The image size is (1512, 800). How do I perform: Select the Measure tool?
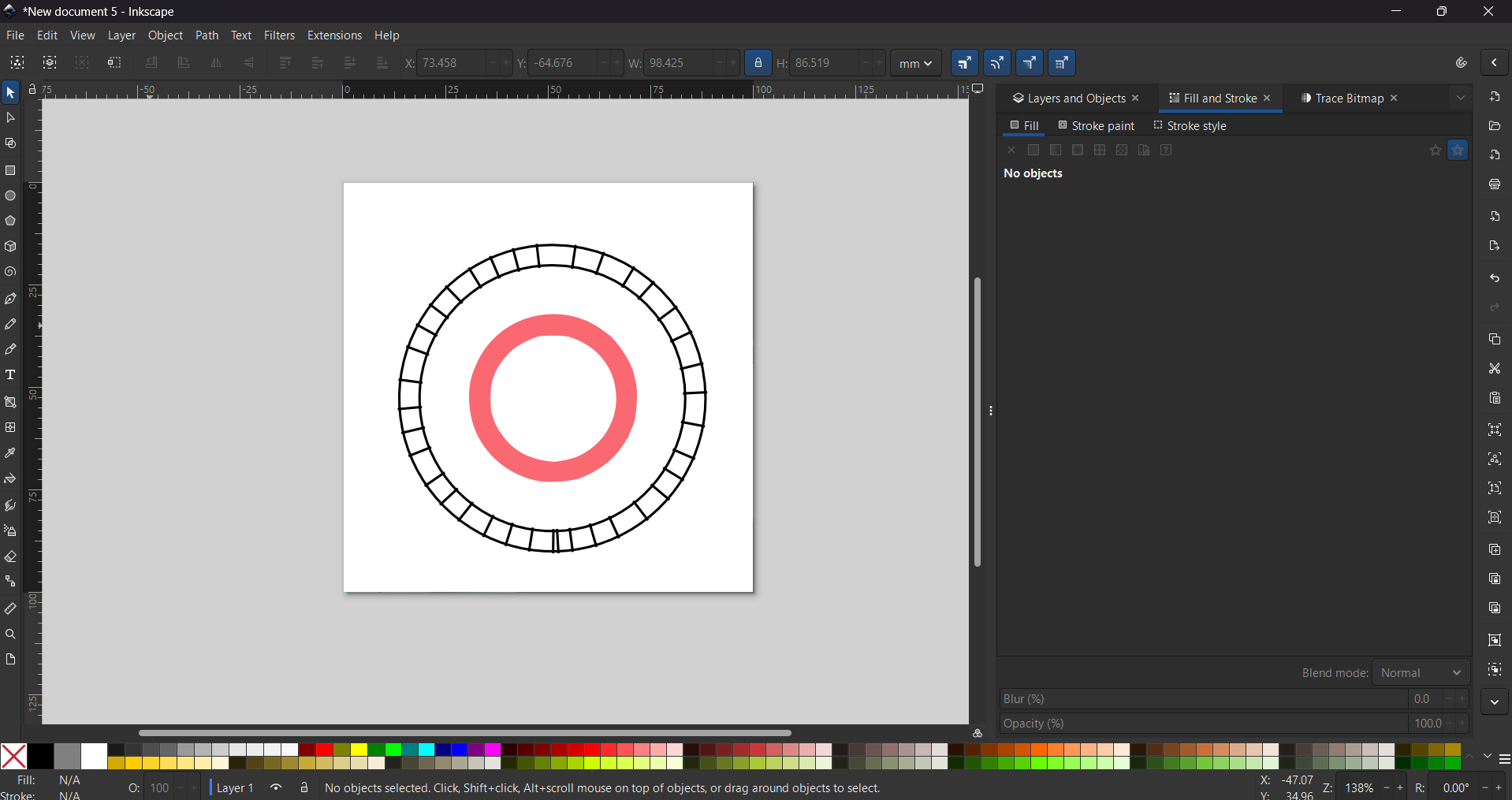pos(10,608)
